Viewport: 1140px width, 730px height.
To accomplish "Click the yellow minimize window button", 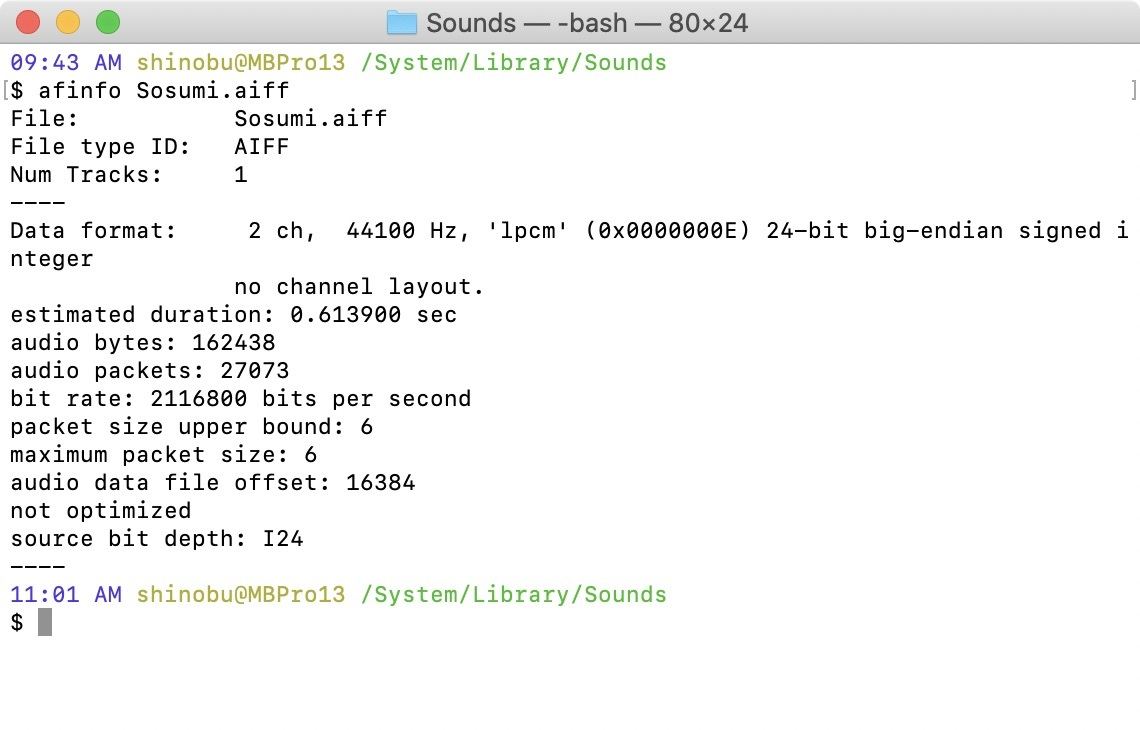I will click(68, 23).
